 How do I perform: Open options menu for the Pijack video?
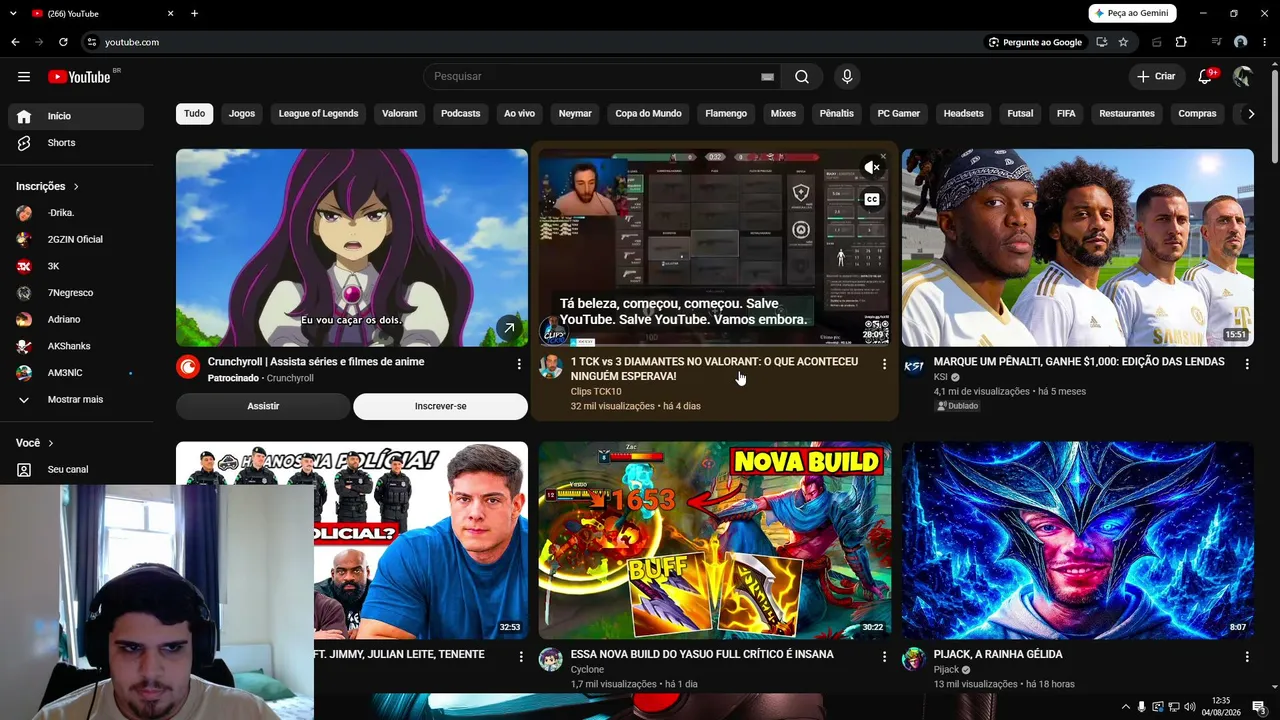1247,657
